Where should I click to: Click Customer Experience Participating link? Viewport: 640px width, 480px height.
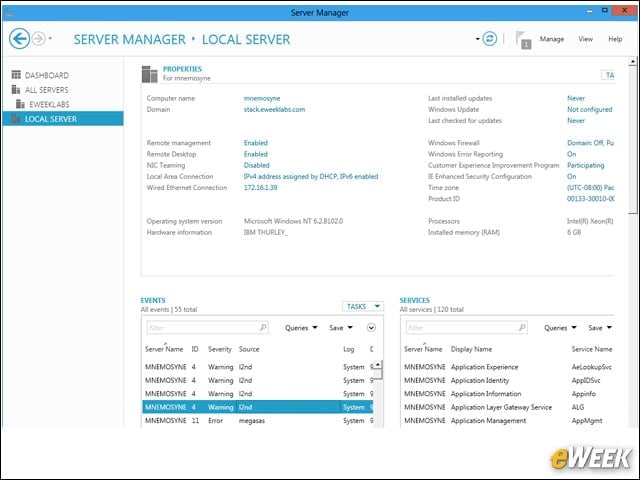click(x=585, y=165)
